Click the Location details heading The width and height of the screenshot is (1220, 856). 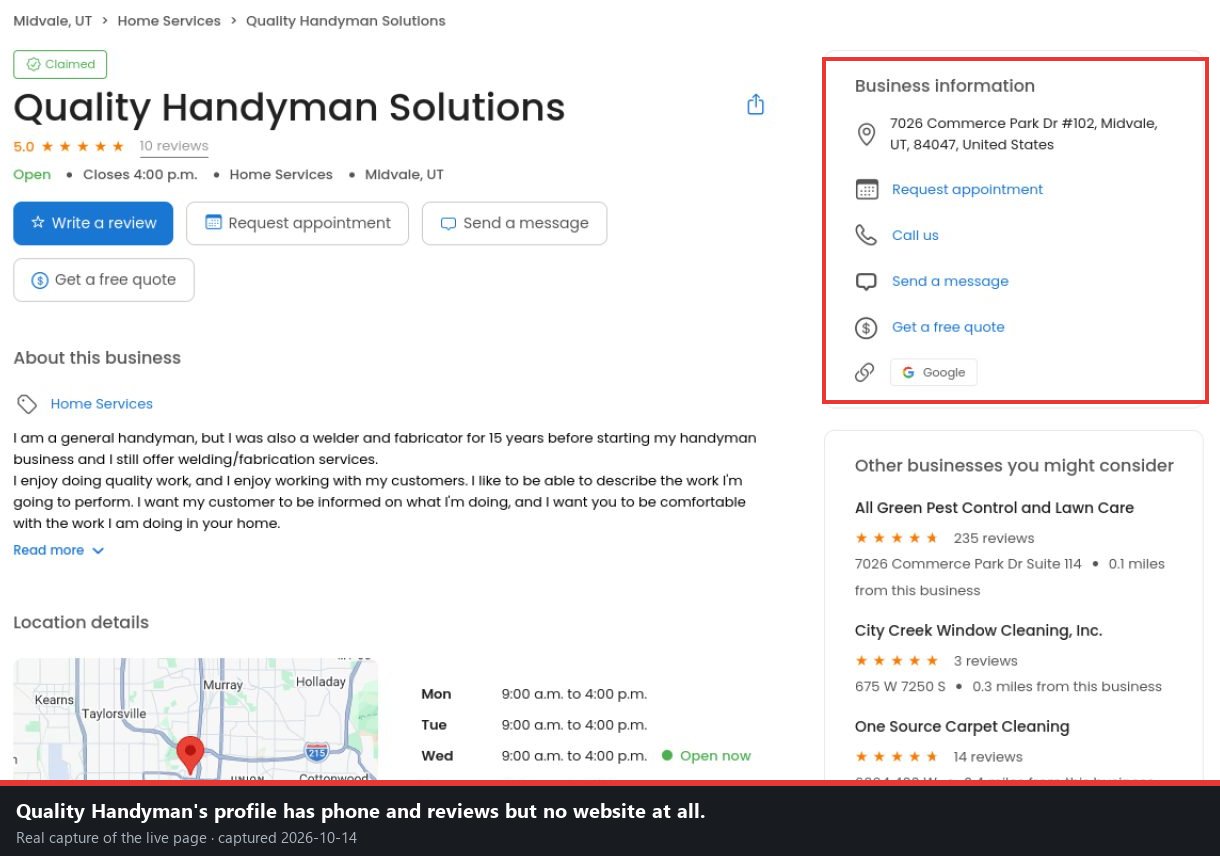click(81, 622)
